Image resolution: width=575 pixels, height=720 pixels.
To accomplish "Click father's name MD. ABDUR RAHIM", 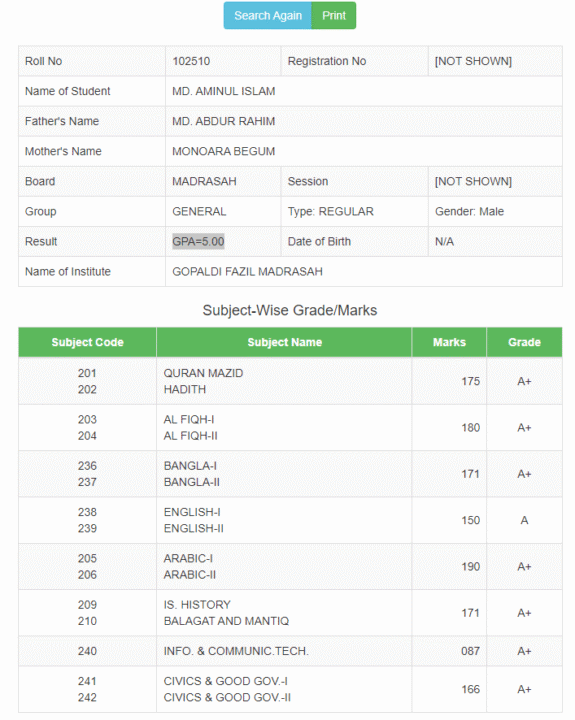I will click(224, 121).
